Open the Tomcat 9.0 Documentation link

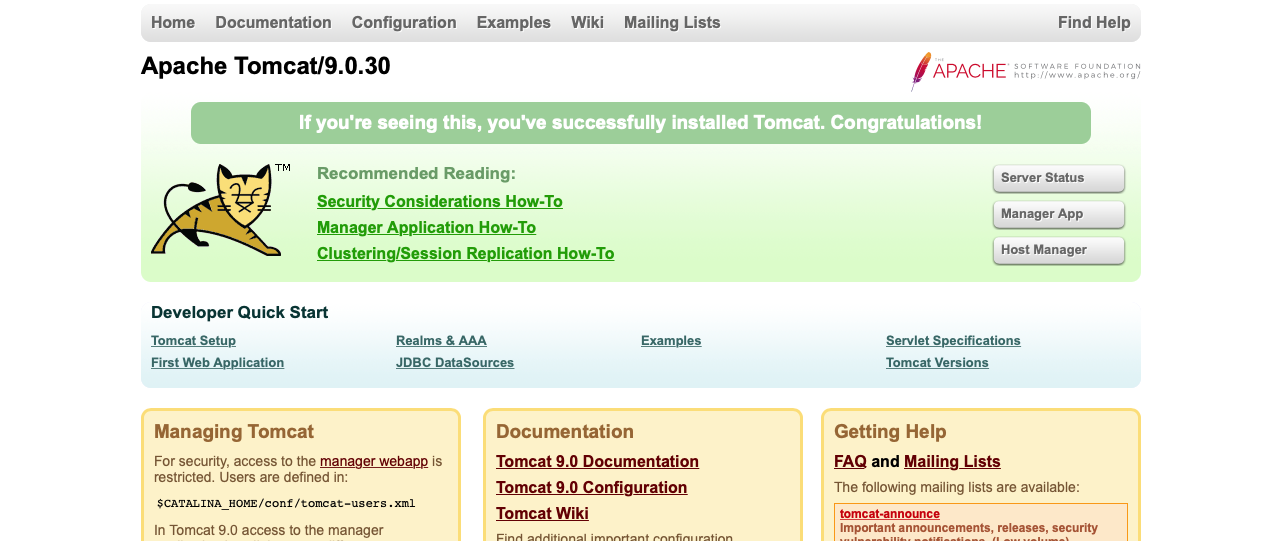point(597,462)
